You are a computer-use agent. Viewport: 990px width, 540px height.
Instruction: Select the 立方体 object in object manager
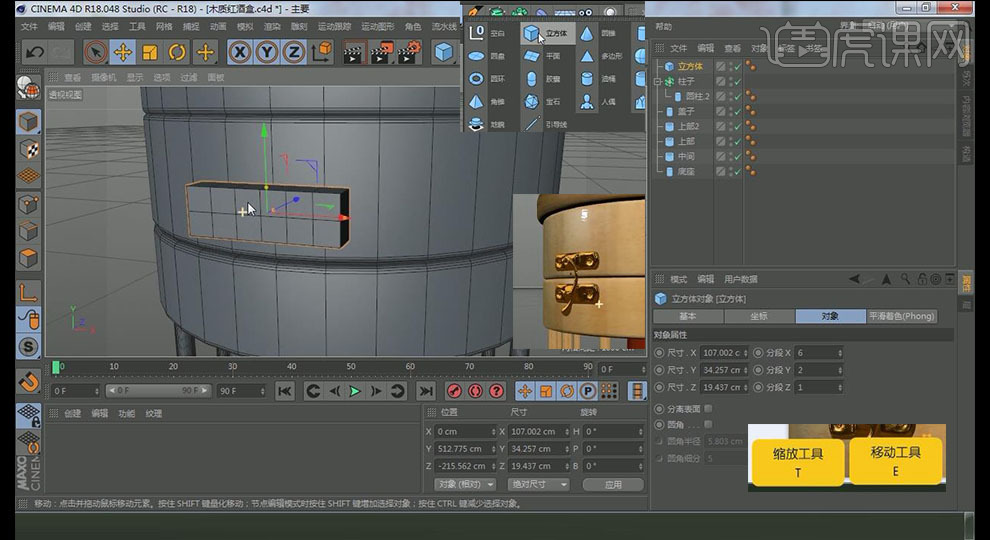(x=690, y=66)
